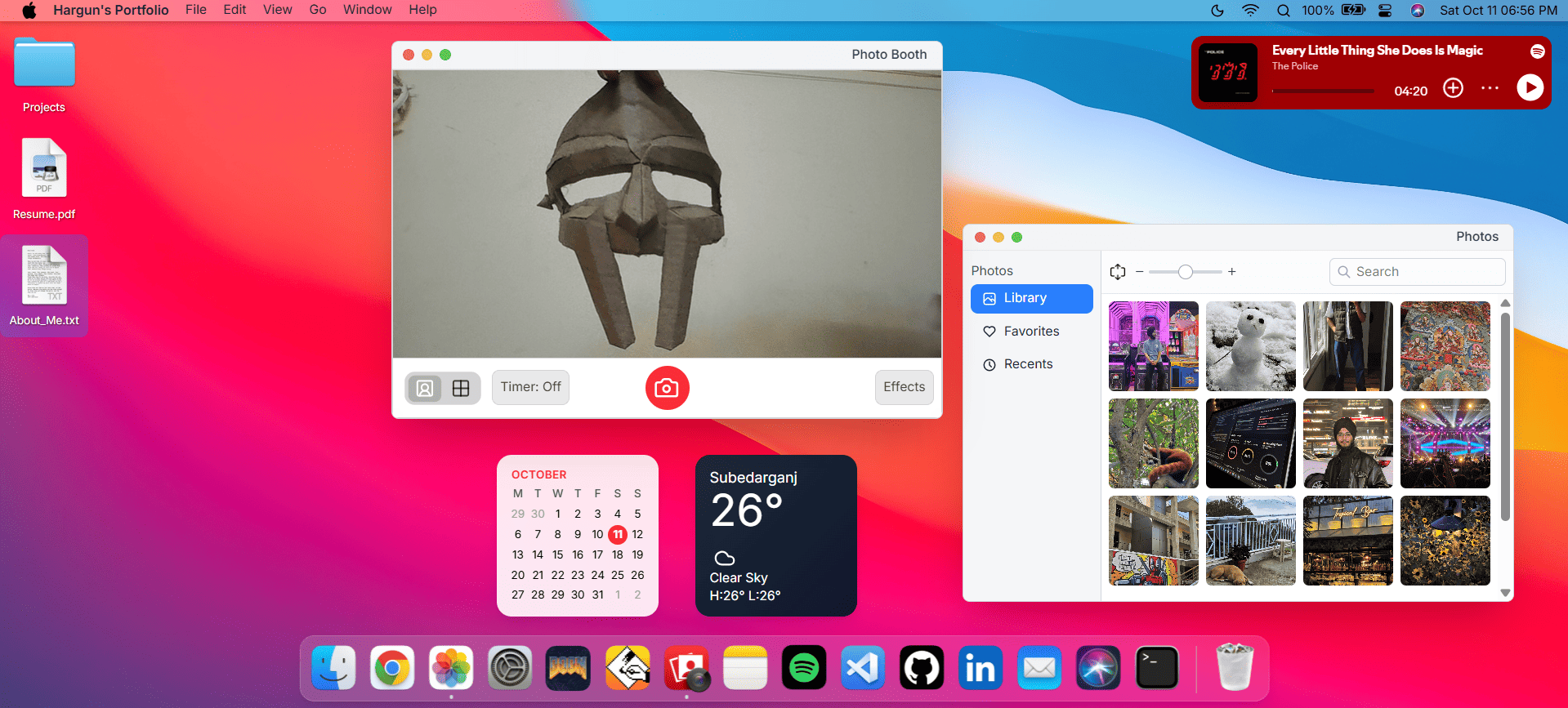Launch GitHub from the dock
The height and width of the screenshot is (708, 1568).
tap(922, 668)
